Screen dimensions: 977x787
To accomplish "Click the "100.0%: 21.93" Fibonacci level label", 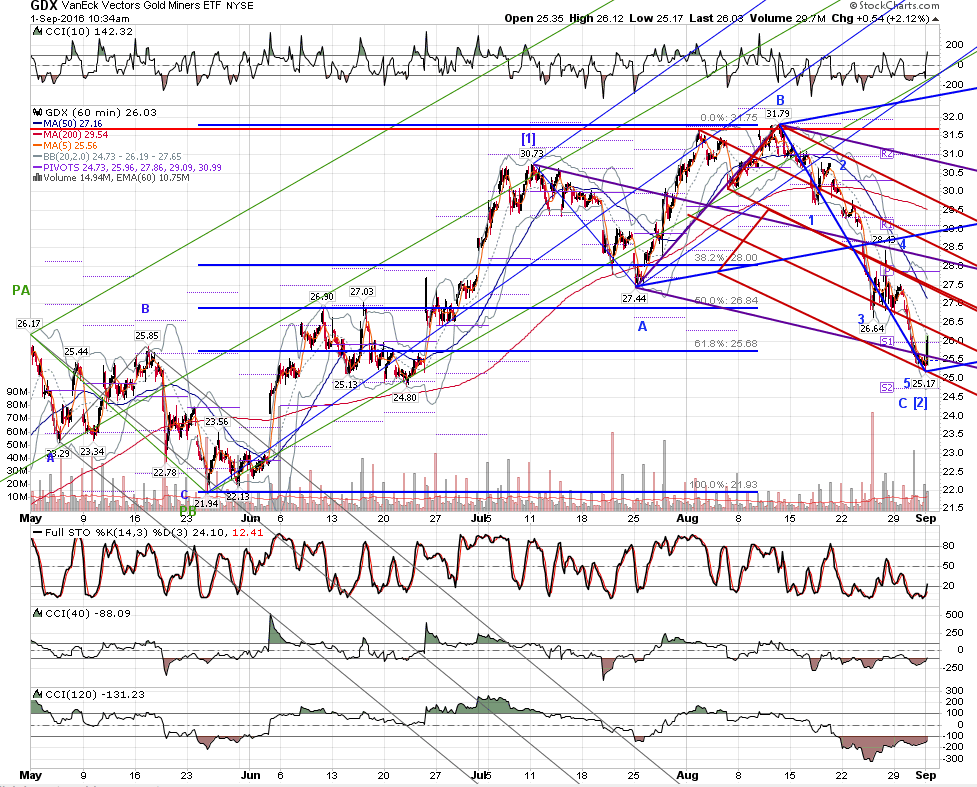I will tap(723, 485).
